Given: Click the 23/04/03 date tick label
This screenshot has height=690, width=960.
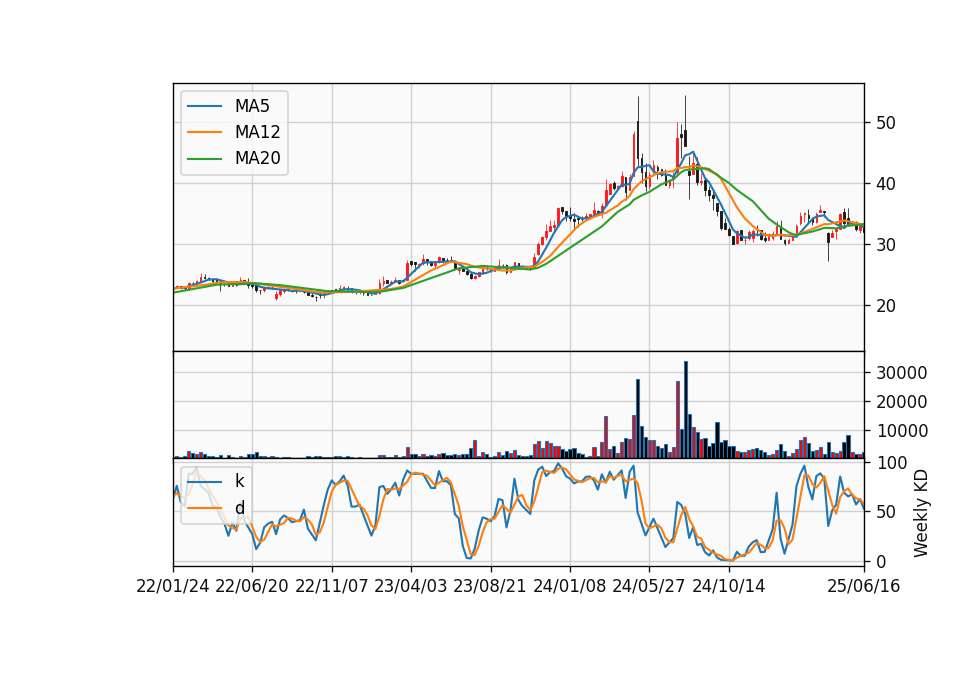Looking at the screenshot, I should tap(410, 586).
